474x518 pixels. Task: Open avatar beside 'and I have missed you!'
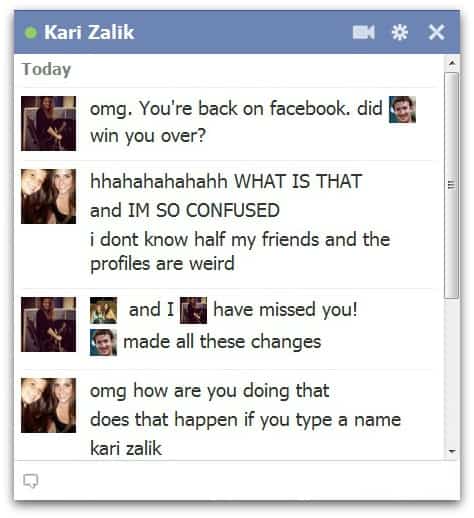tap(48, 324)
